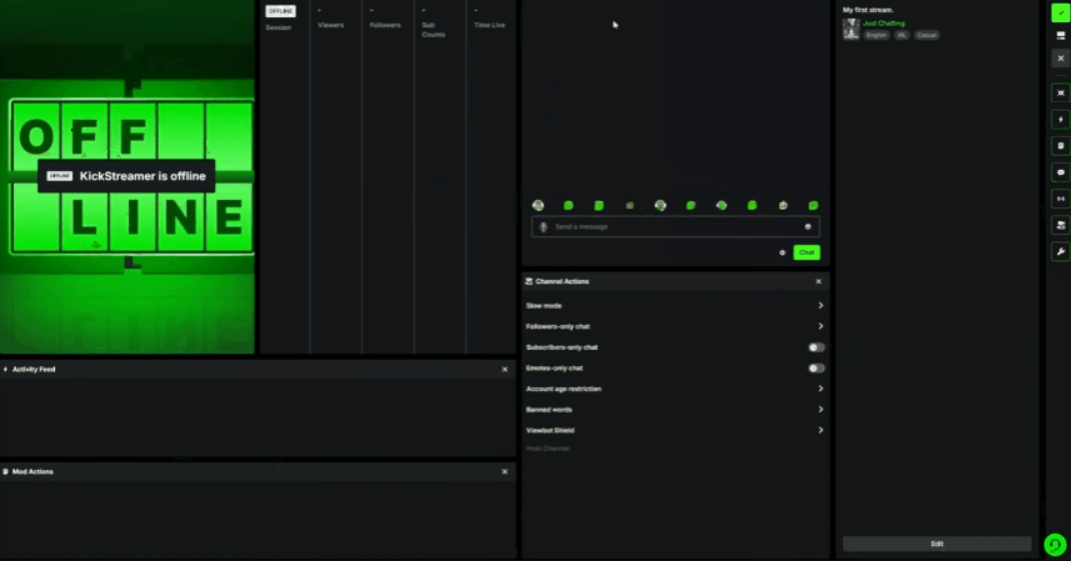Toggle Subscribers-only chat switch
The image size is (1071, 561).
816,347
